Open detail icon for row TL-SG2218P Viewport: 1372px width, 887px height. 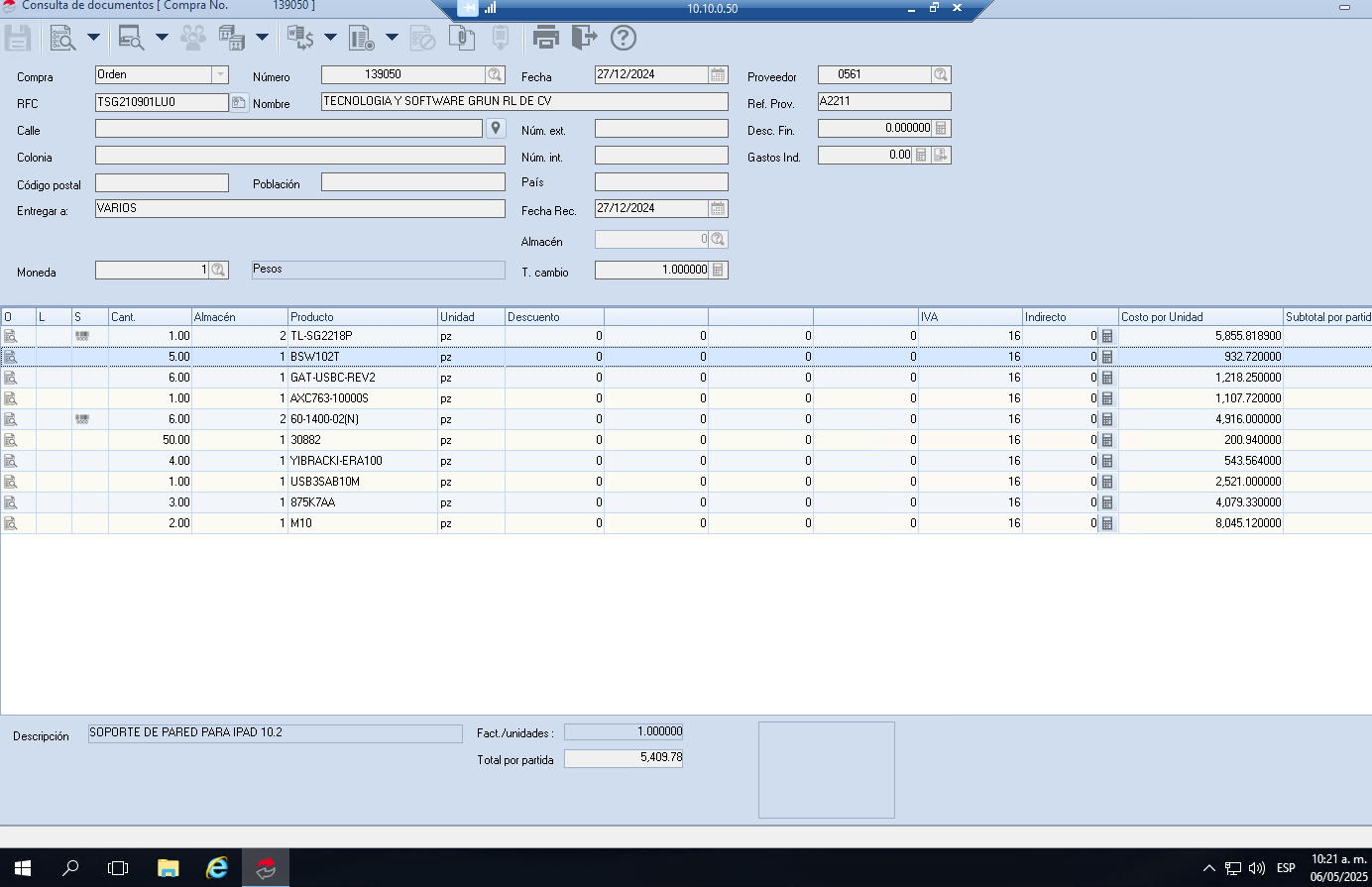pos(11,336)
